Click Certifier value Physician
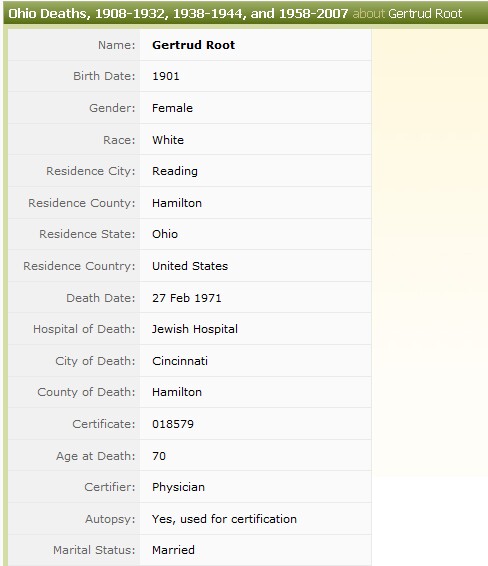This screenshot has height=566, width=488. click(x=178, y=487)
